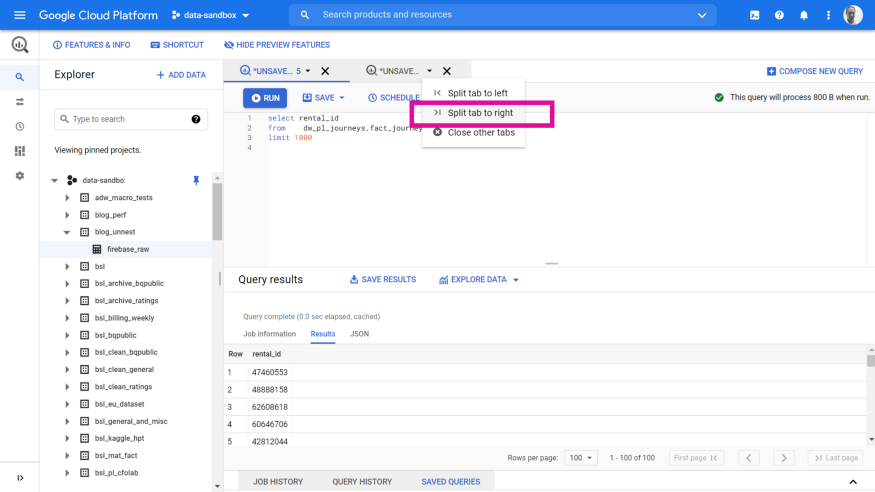Viewport: 875px width, 492px height.
Task: Click Save Results button
Action: tap(383, 279)
